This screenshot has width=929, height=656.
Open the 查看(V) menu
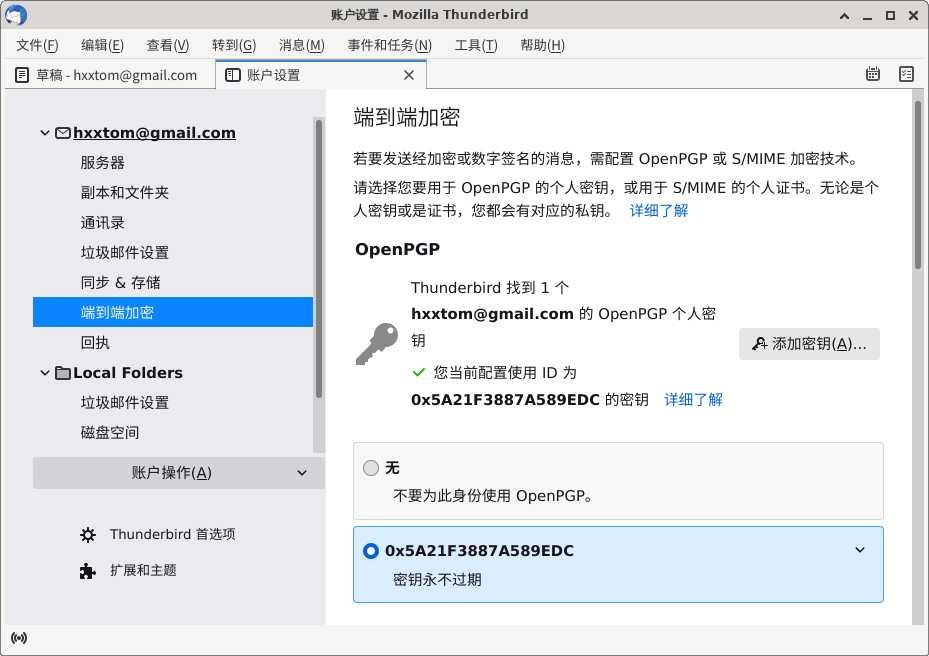tap(168, 45)
